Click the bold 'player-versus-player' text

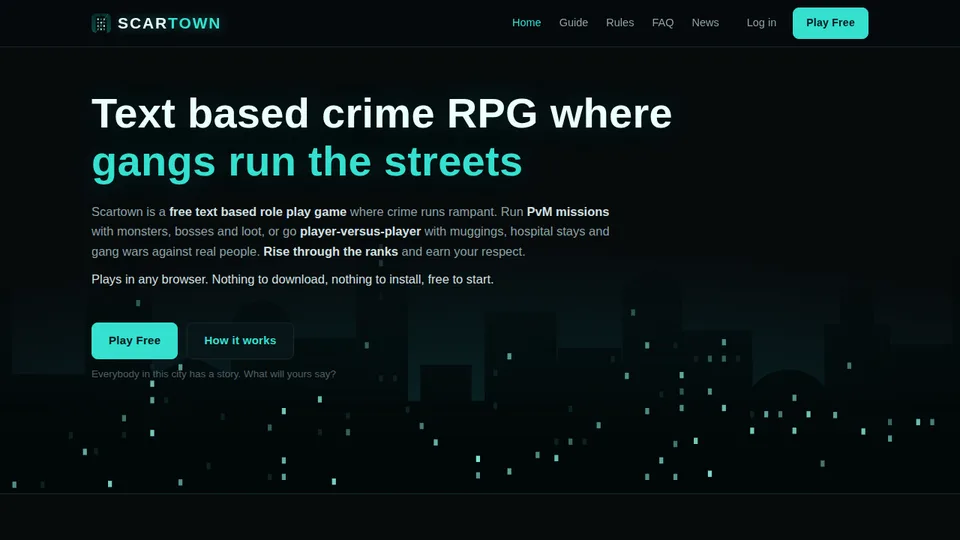tap(361, 231)
